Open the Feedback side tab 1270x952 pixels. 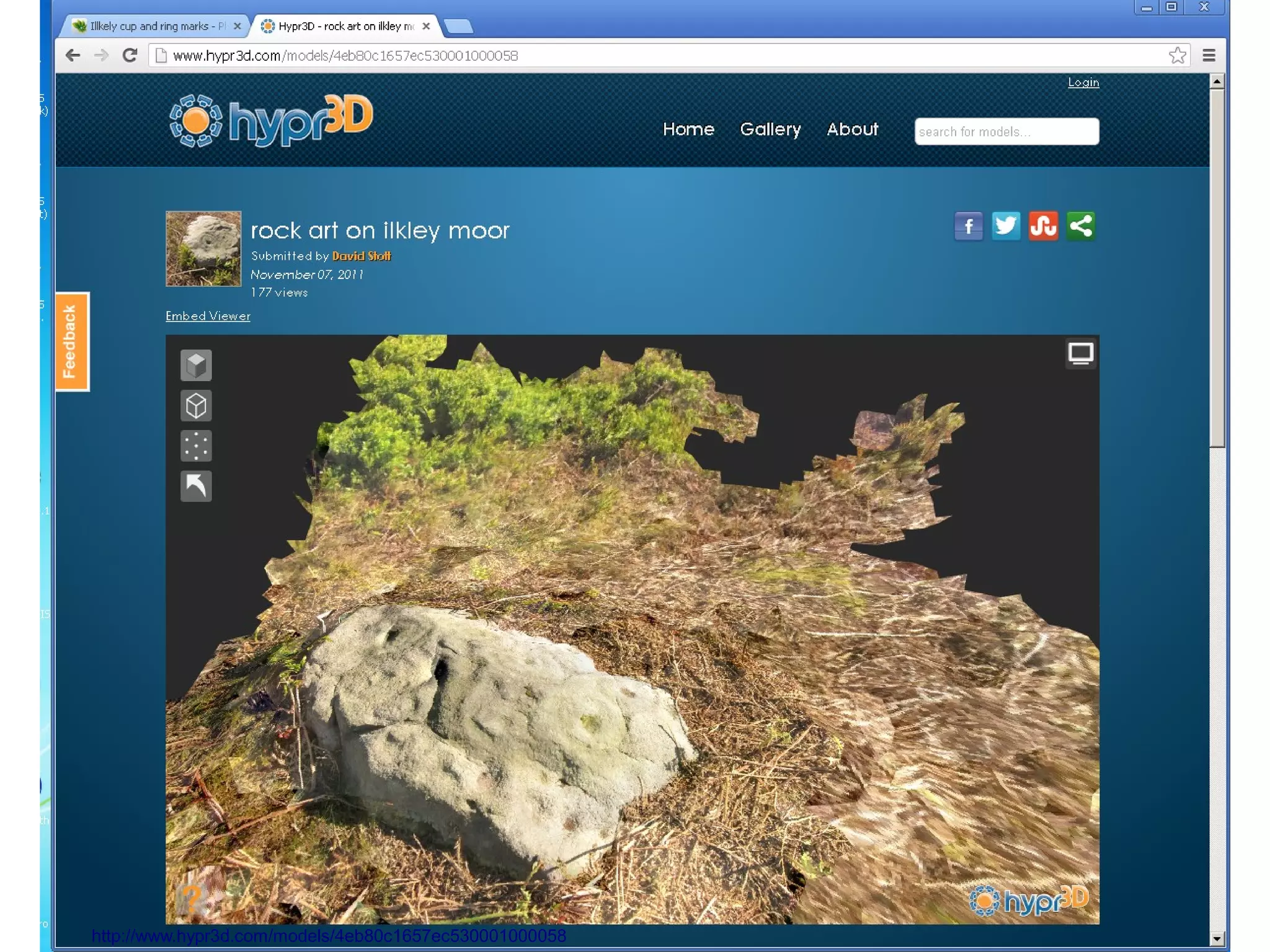pyautogui.click(x=72, y=342)
